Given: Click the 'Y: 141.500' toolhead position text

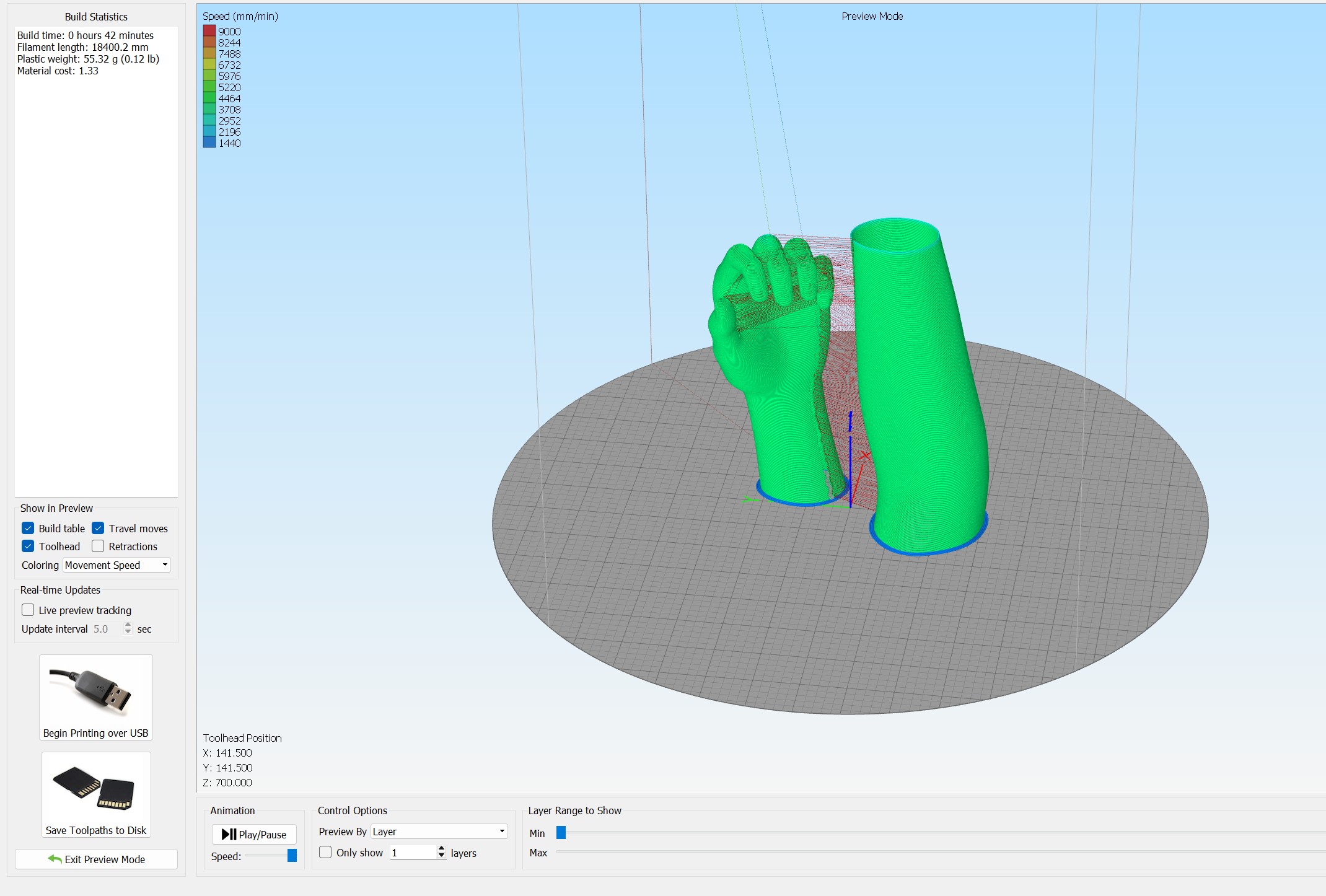Looking at the screenshot, I should click(227, 768).
